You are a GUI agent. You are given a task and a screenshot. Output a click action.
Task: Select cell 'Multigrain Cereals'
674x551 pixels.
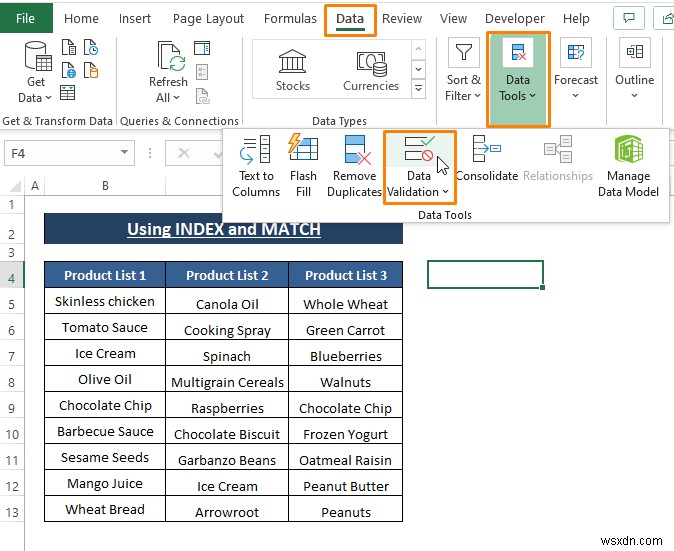227,379
